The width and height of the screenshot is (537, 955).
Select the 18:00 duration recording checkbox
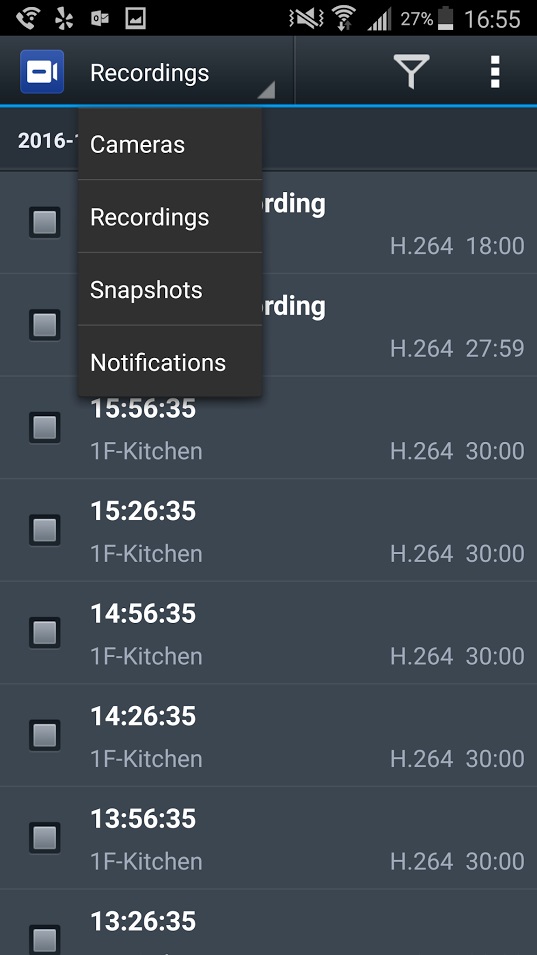(x=44, y=222)
